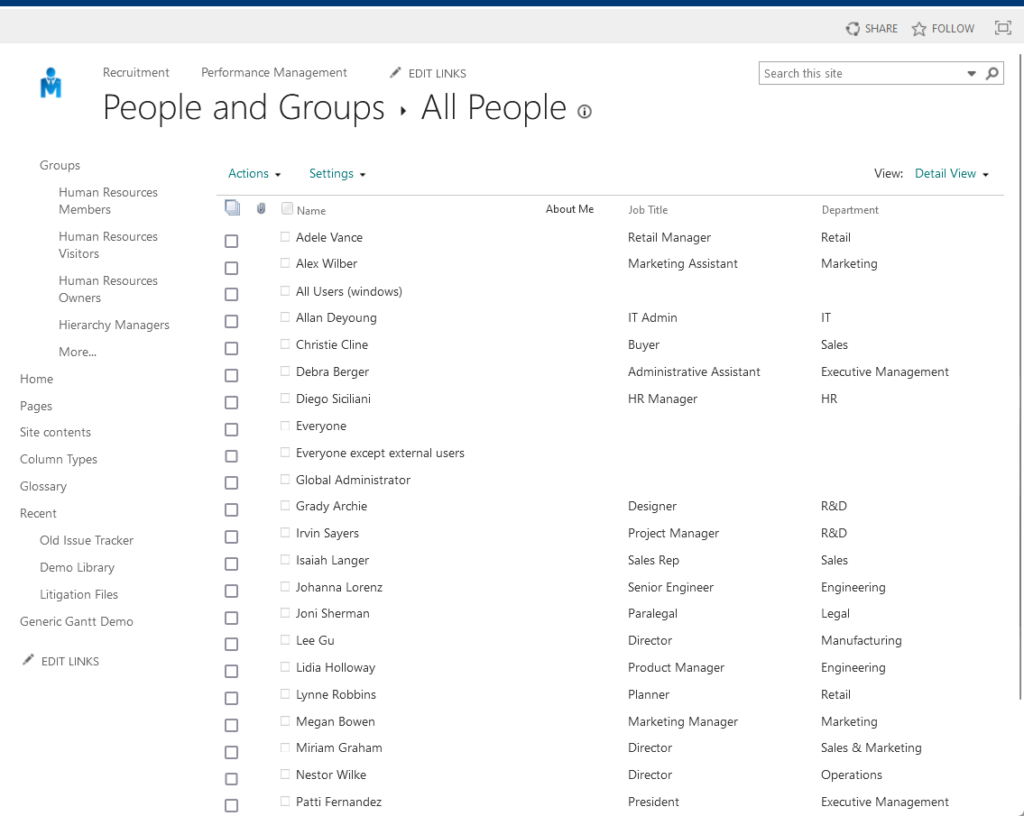1024x816 pixels.
Task: Click the pencil icon in sidebar Edit Links
Action: click(28, 660)
